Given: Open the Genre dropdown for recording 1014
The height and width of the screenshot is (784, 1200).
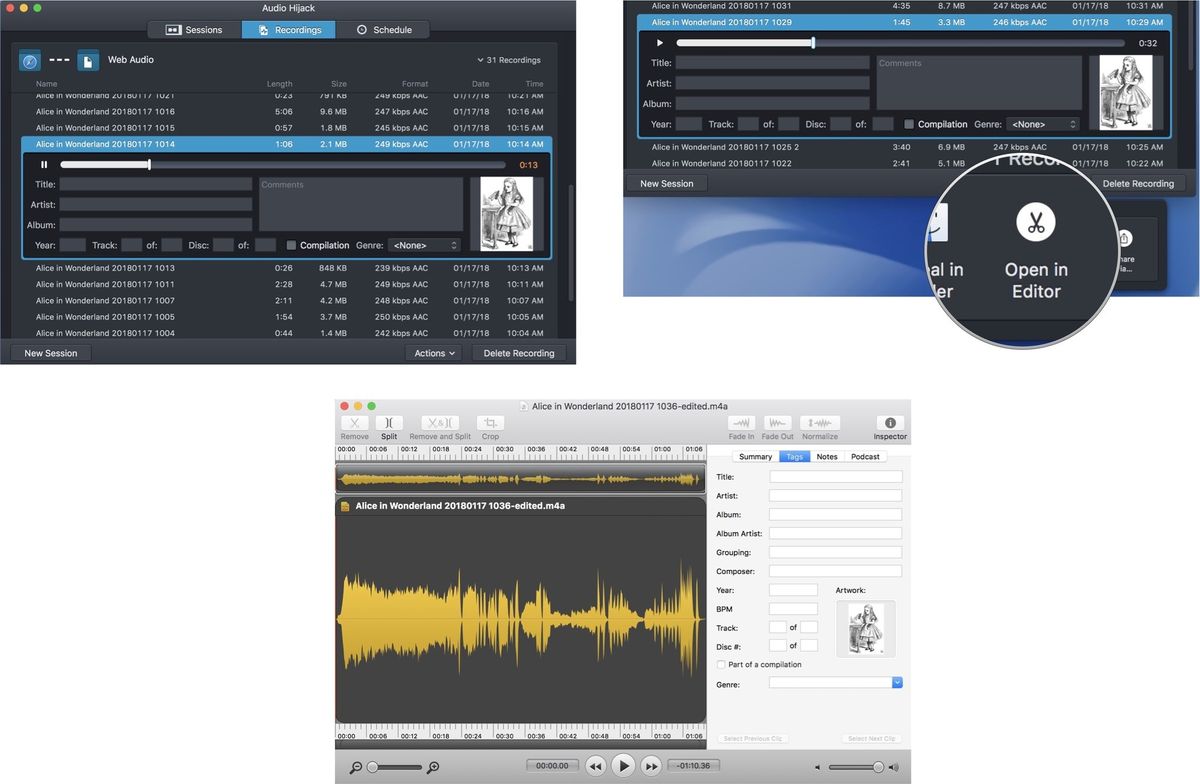Looking at the screenshot, I should 425,245.
